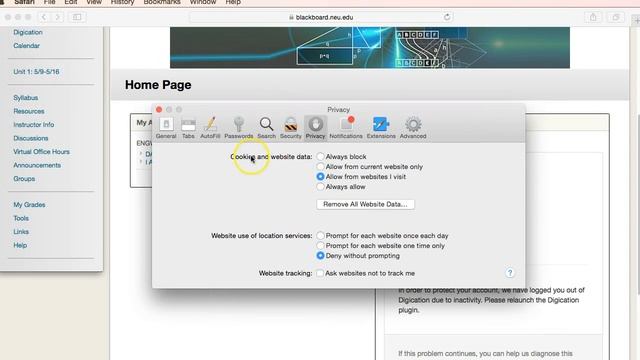Show the Safari sidebar

pos(77,17)
